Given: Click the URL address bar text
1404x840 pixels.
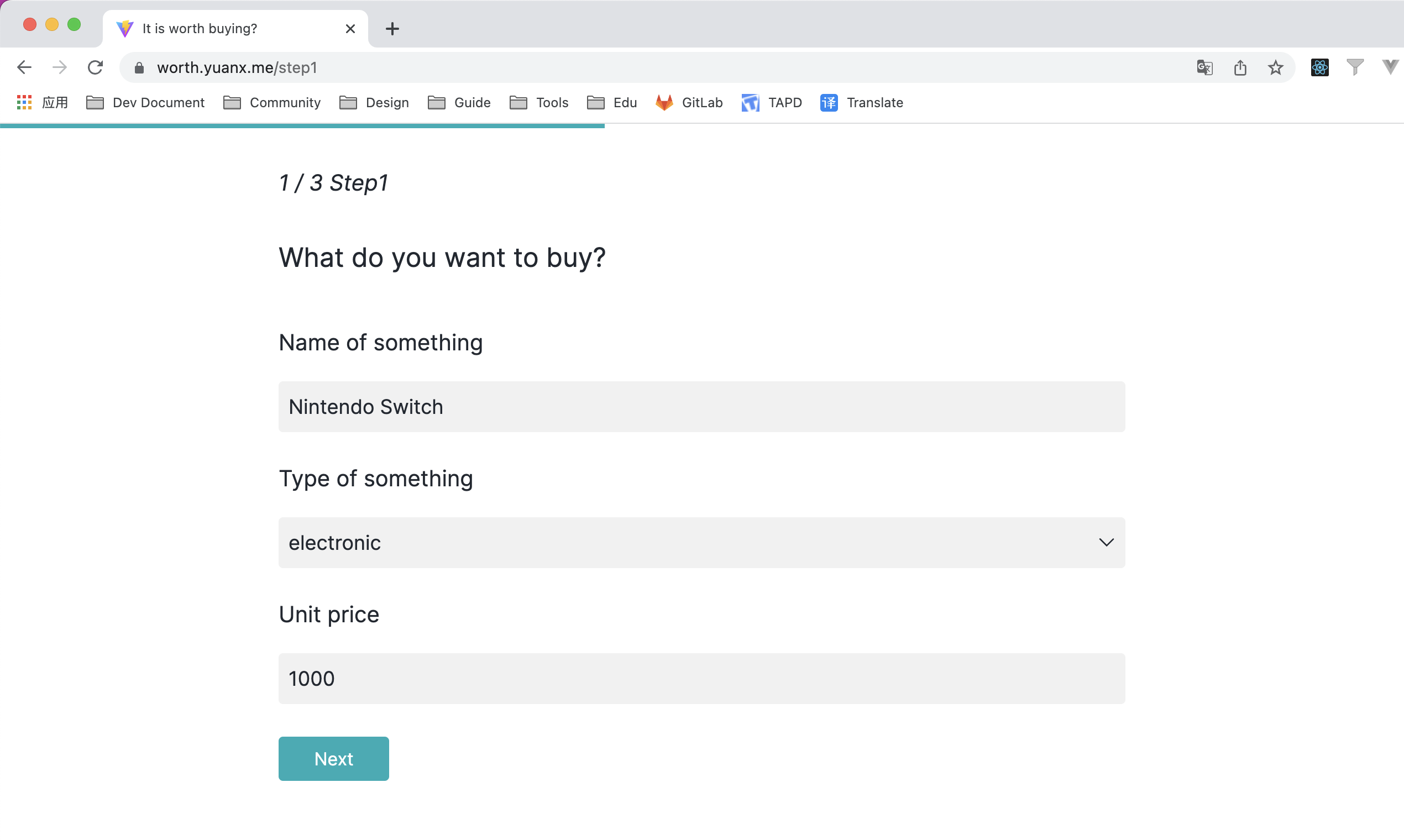Looking at the screenshot, I should 237,68.
